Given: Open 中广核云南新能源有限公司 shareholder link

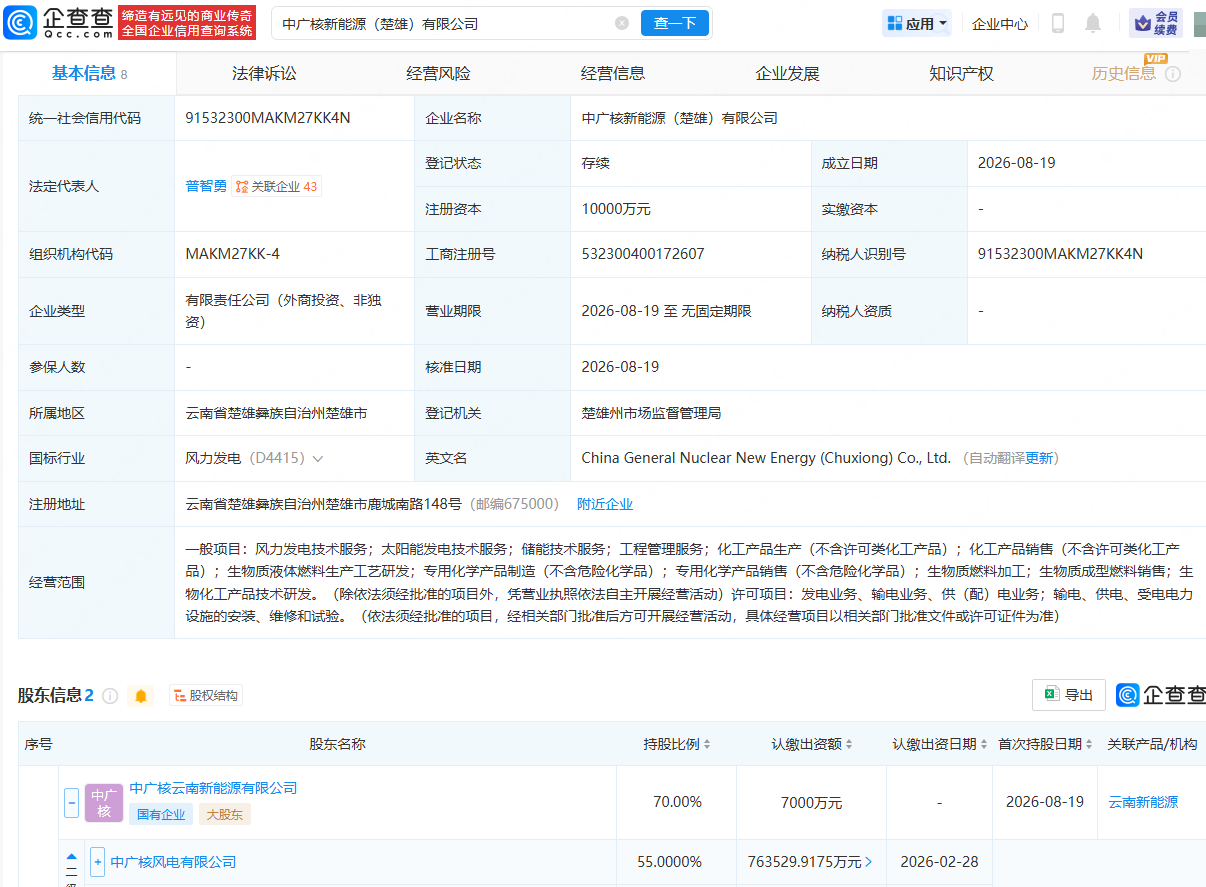Looking at the screenshot, I should [213, 788].
